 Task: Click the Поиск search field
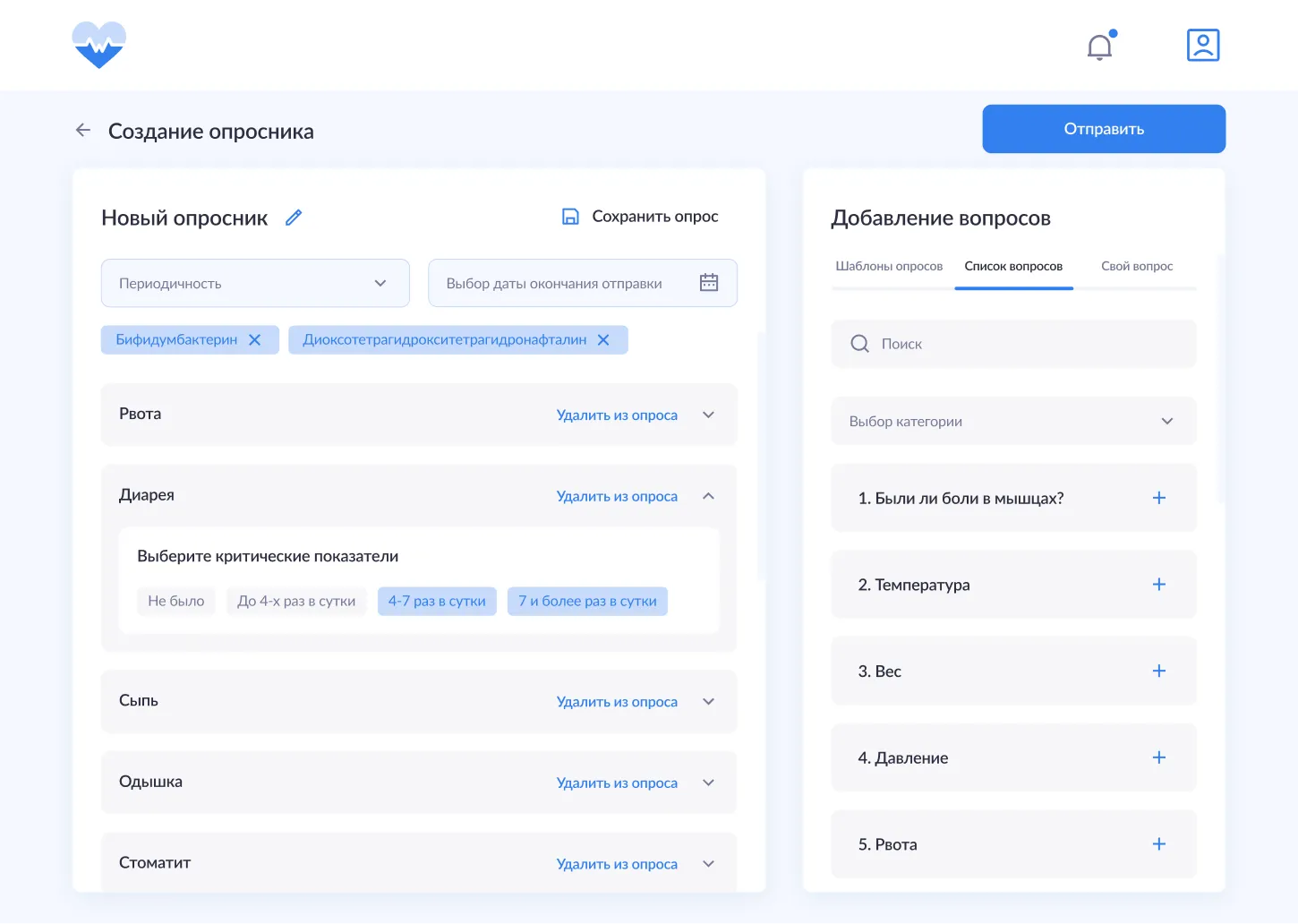[1013, 344]
